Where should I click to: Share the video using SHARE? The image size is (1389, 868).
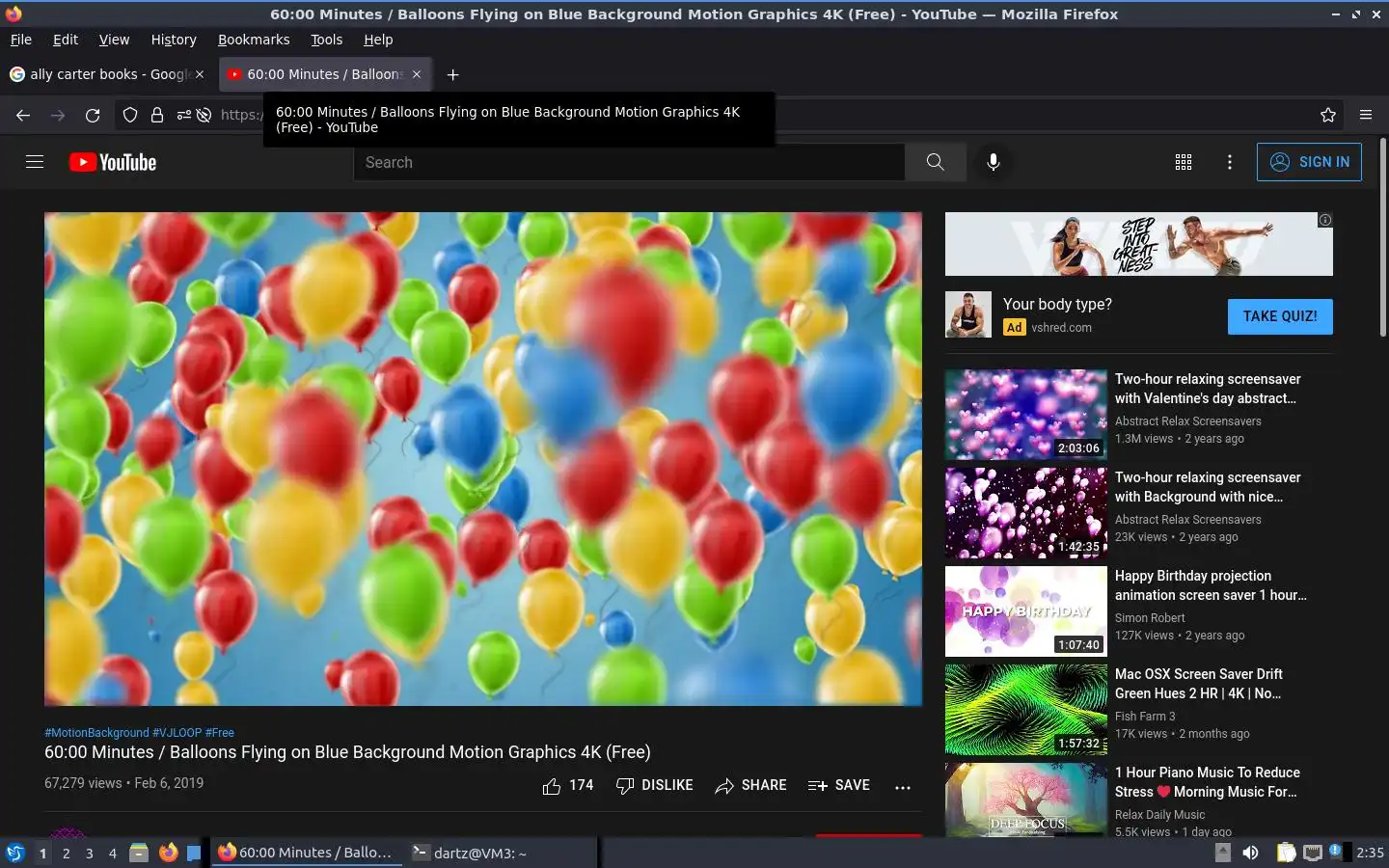tap(750, 786)
